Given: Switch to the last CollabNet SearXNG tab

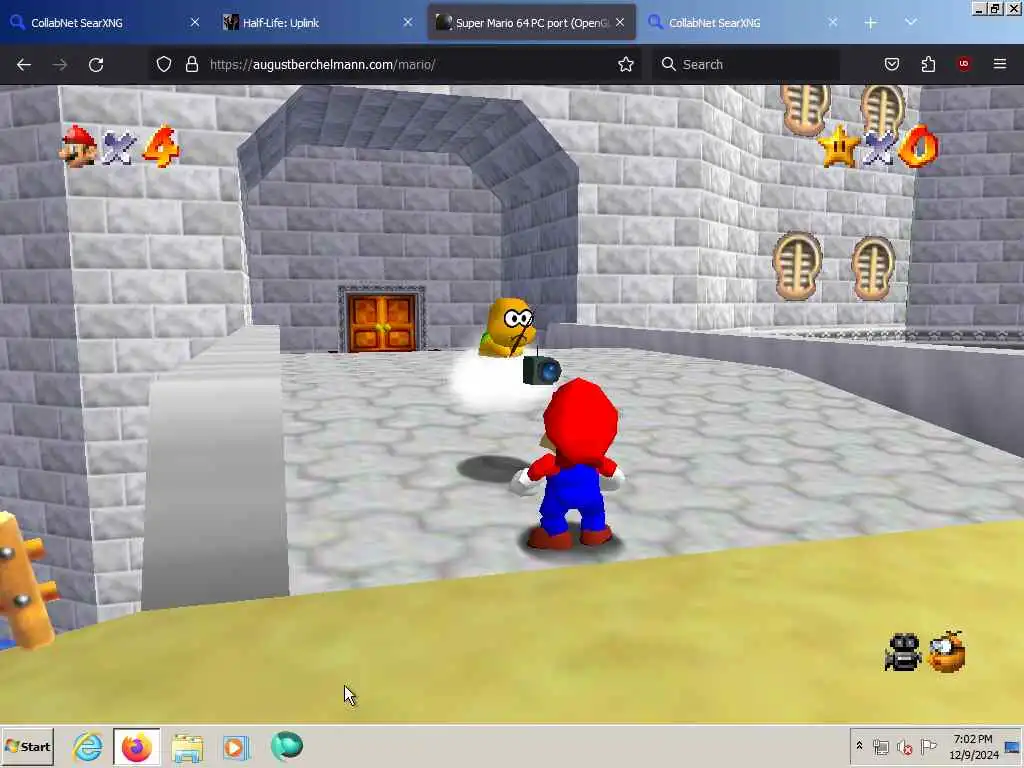Looking at the screenshot, I should pyautogui.click(x=744, y=23).
